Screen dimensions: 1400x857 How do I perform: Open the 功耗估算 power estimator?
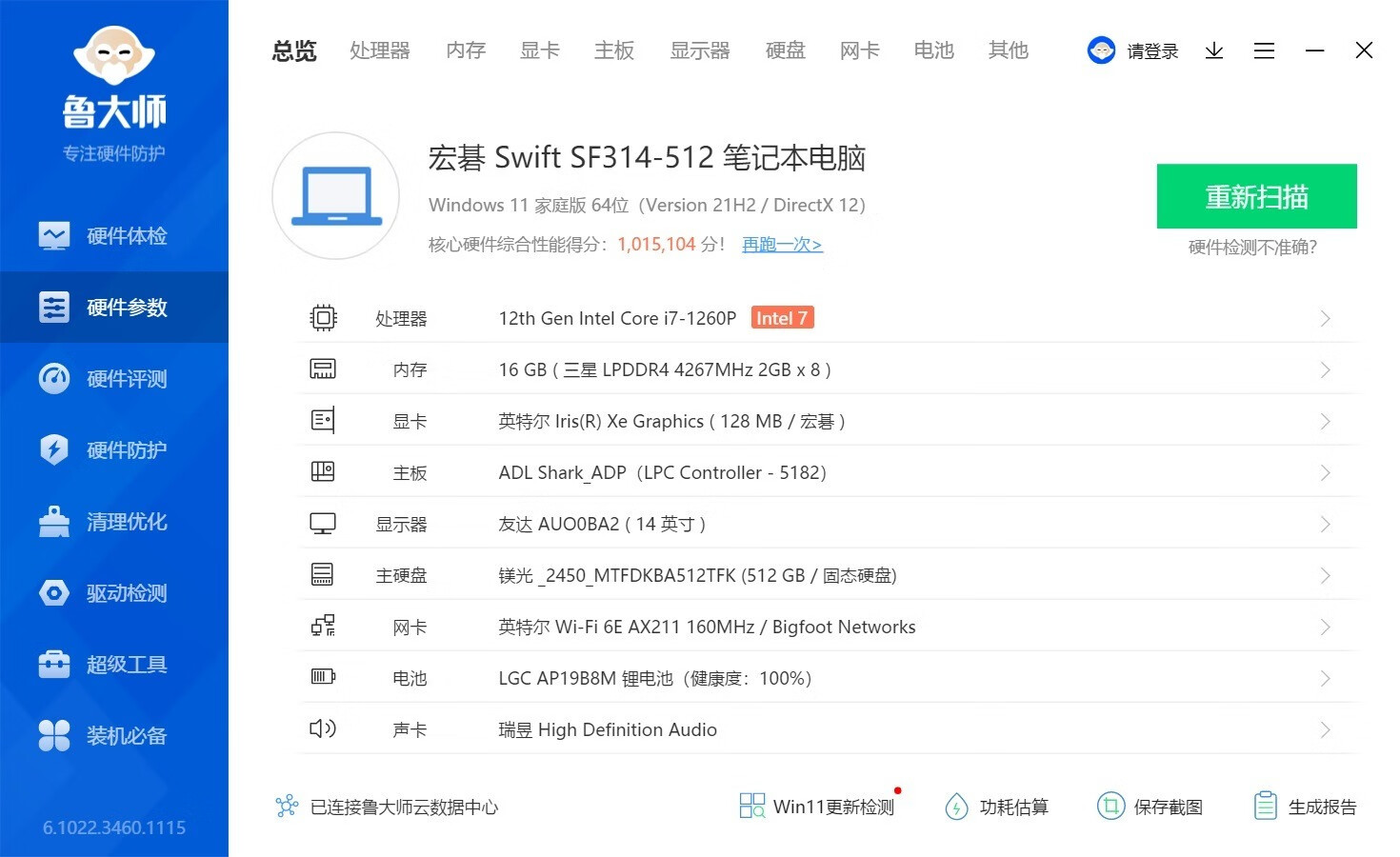(x=996, y=807)
